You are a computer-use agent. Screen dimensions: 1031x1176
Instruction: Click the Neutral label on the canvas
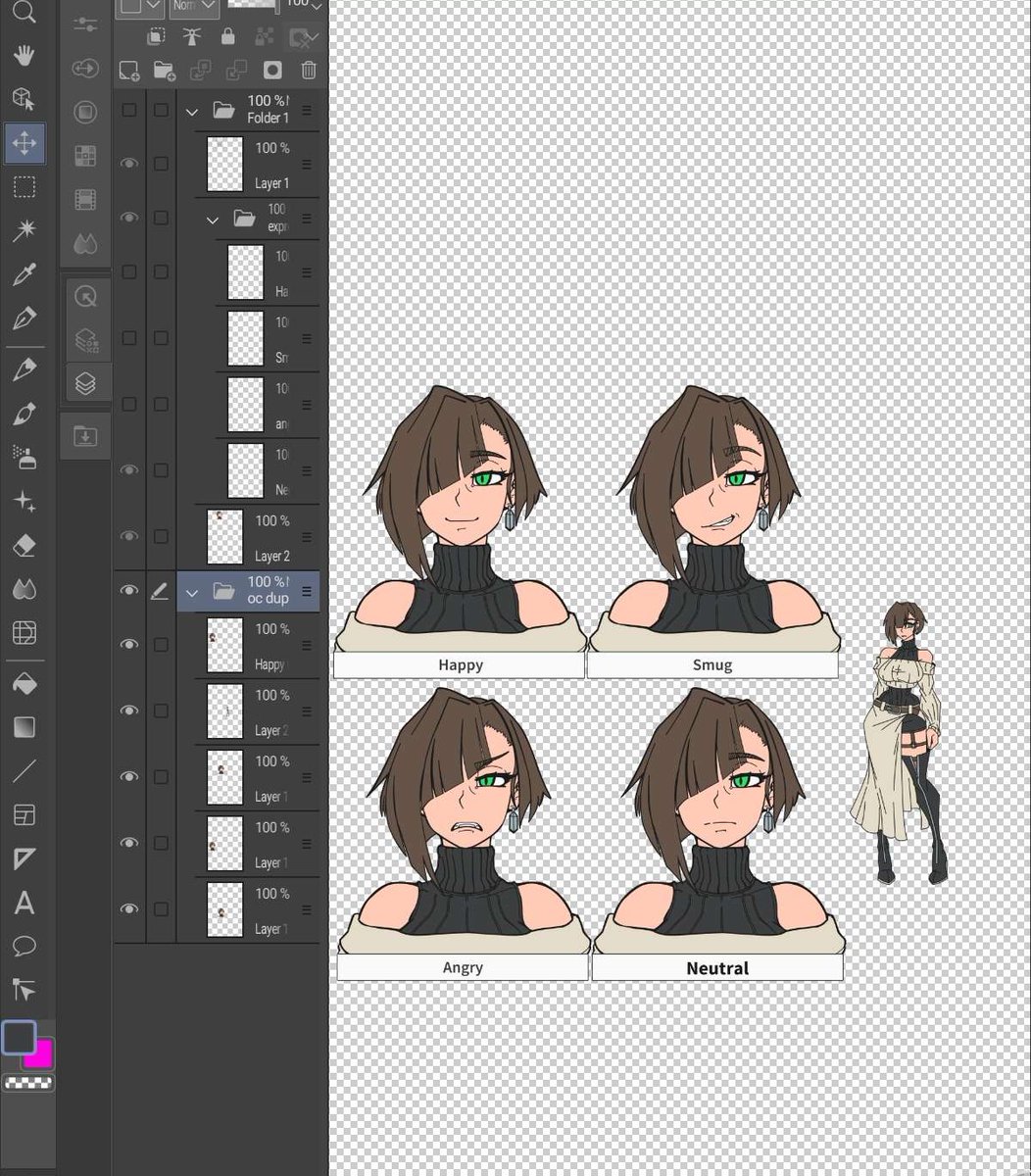click(x=717, y=968)
